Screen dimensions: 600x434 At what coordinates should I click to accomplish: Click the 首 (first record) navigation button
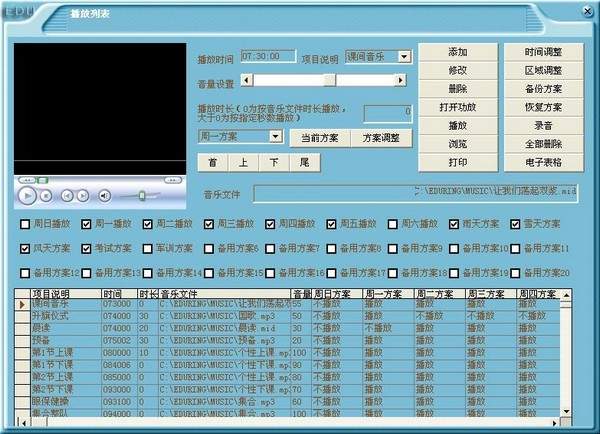[213, 162]
